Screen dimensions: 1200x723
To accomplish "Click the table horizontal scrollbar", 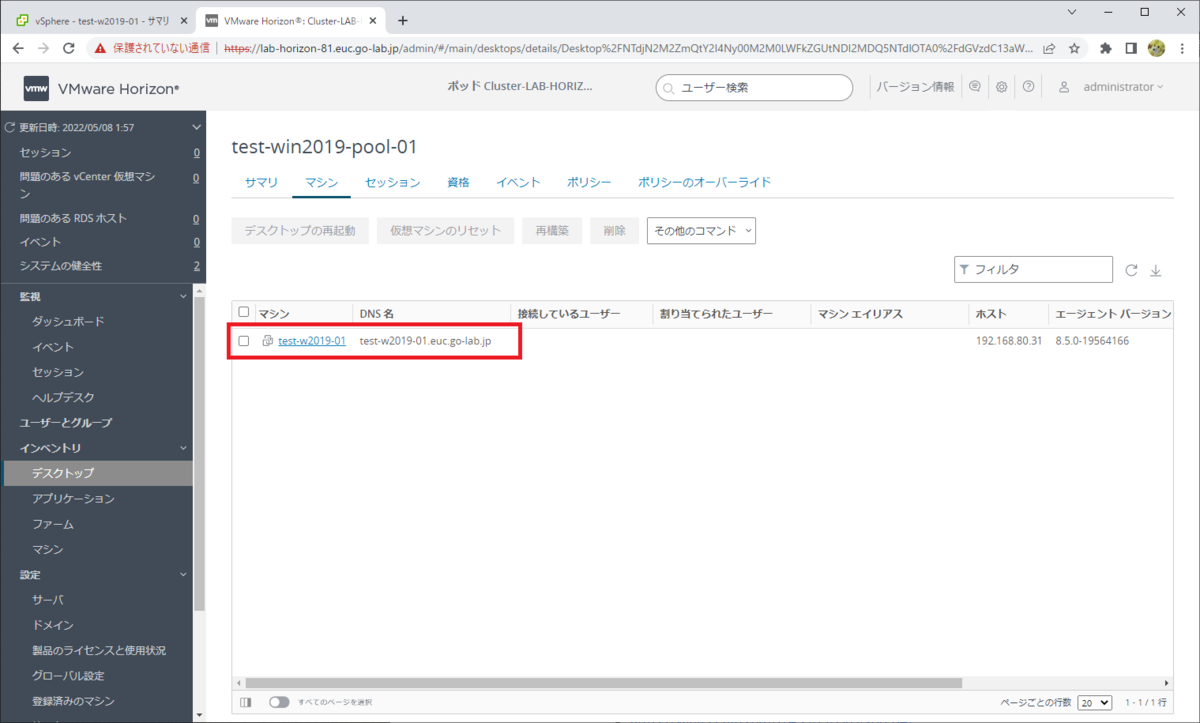I will (x=604, y=683).
